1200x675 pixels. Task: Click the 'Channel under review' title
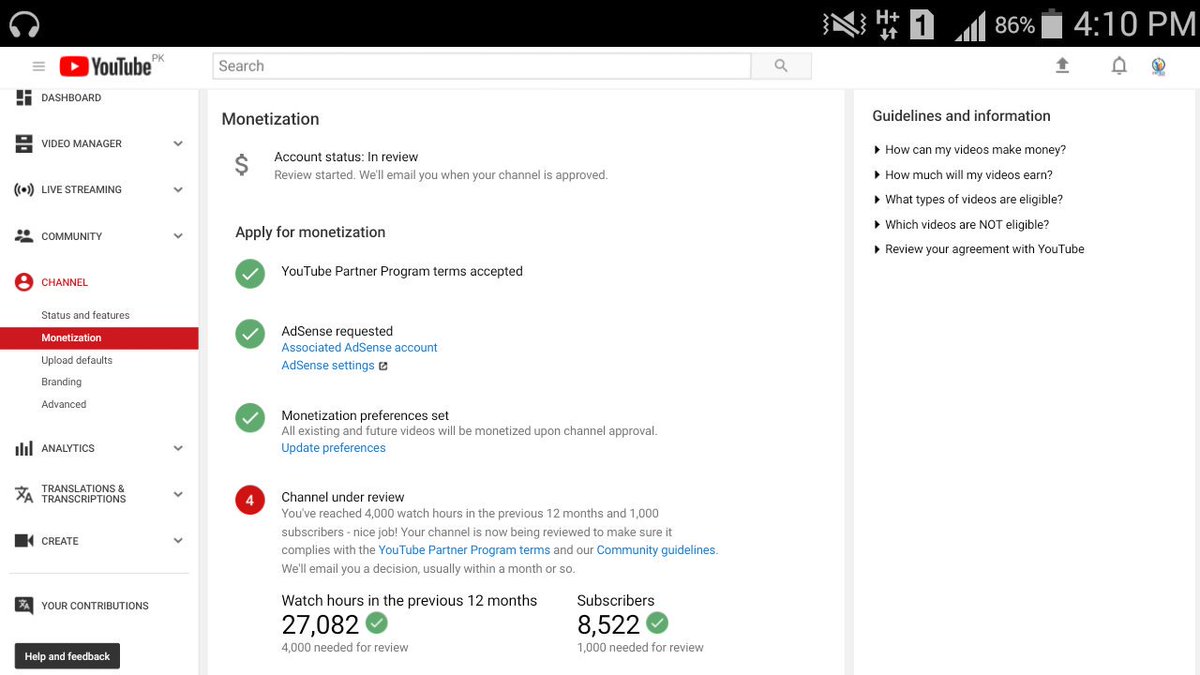click(x=343, y=497)
